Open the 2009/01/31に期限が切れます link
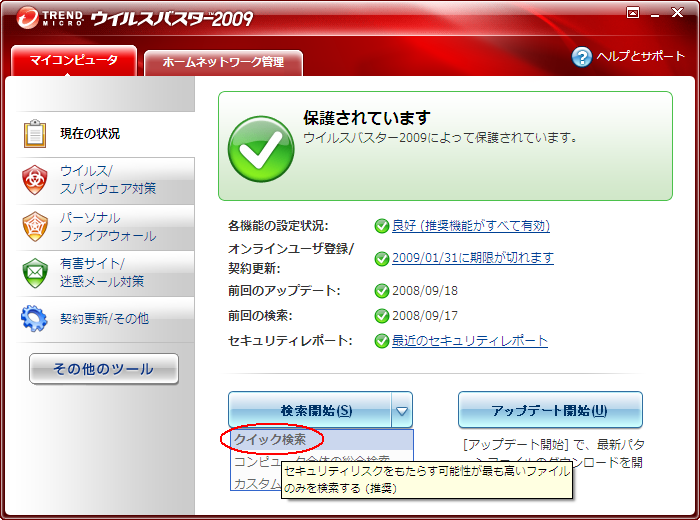 (x=473, y=258)
